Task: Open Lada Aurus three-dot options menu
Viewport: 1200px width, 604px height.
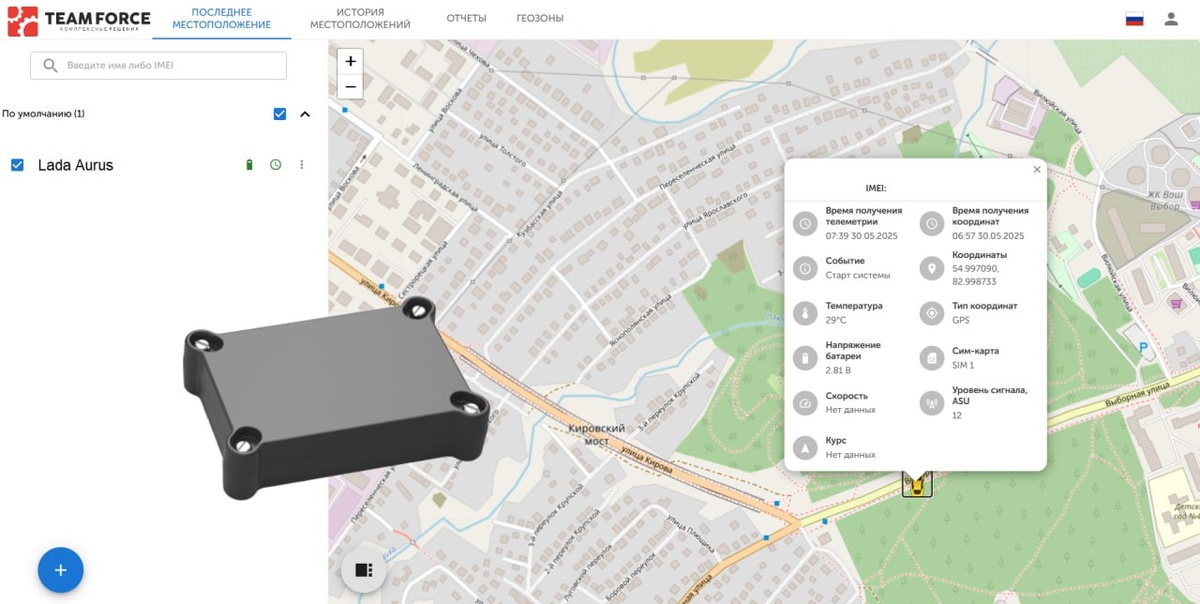Action: [302, 165]
